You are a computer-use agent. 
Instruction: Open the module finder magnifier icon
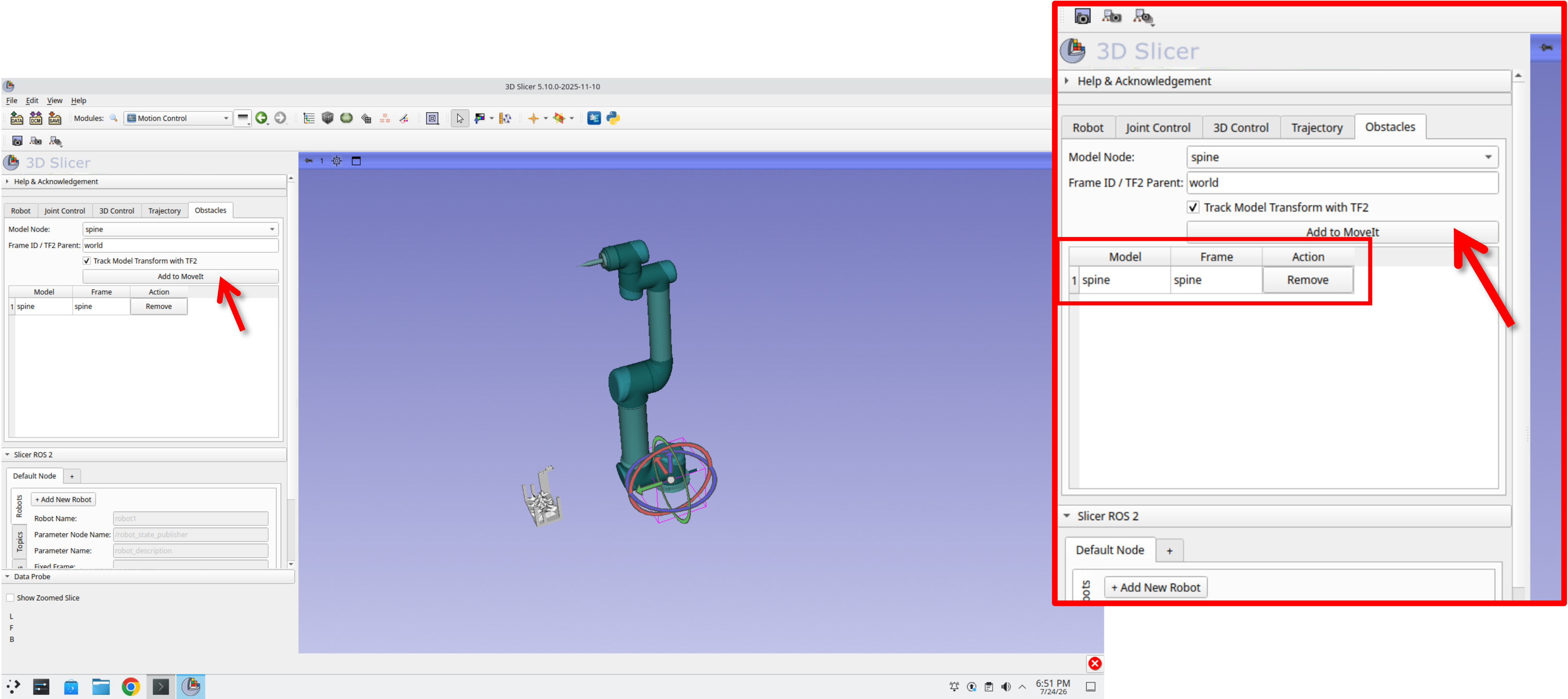point(113,118)
